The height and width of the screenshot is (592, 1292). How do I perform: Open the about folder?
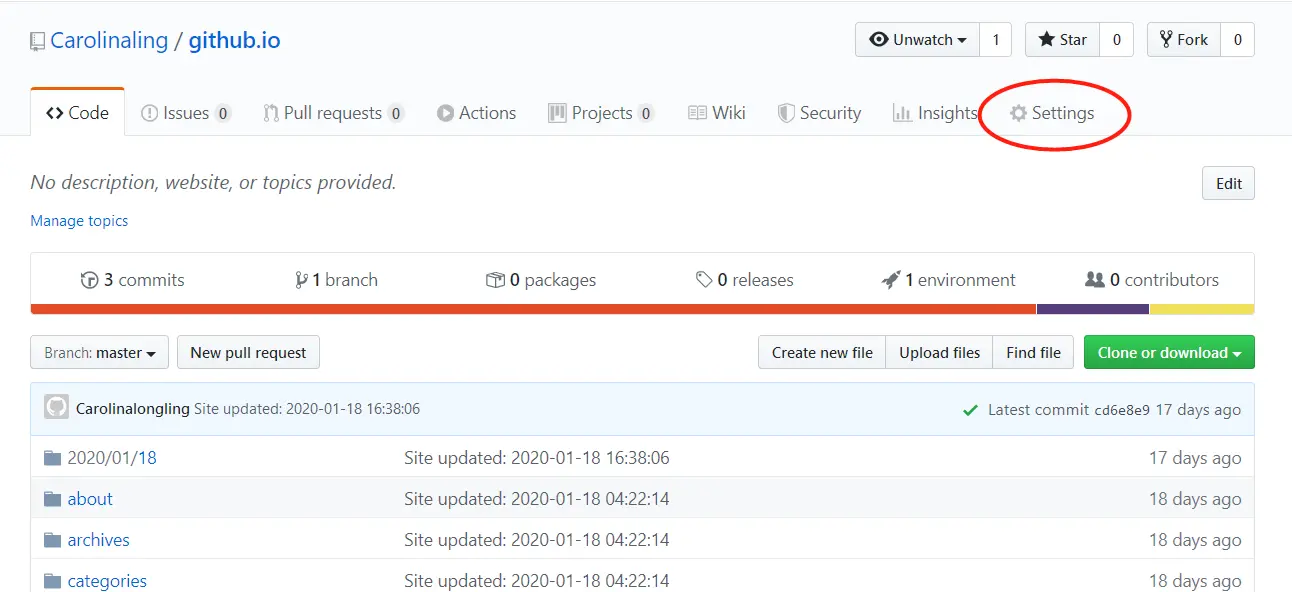tap(90, 499)
